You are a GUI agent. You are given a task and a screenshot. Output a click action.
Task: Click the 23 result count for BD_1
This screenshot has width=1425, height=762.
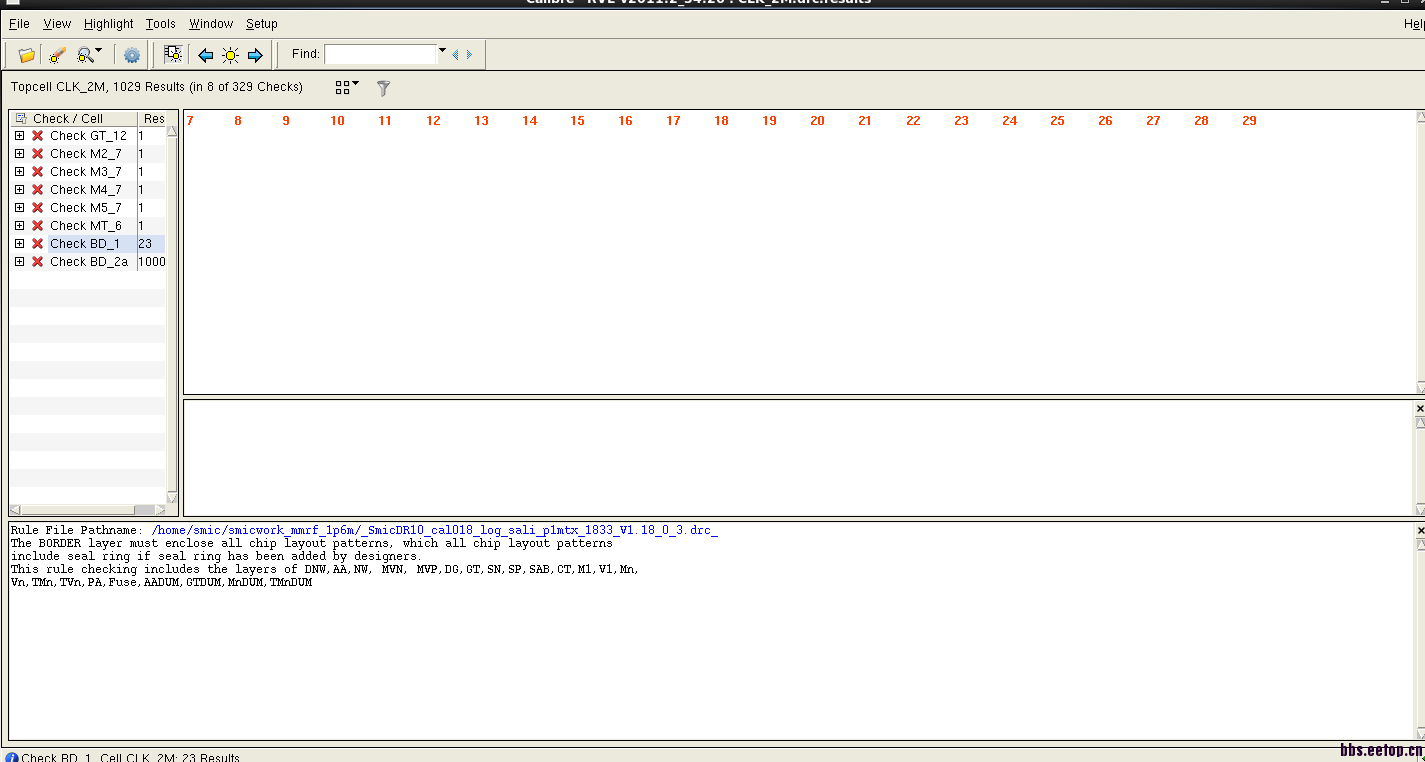(x=145, y=244)
